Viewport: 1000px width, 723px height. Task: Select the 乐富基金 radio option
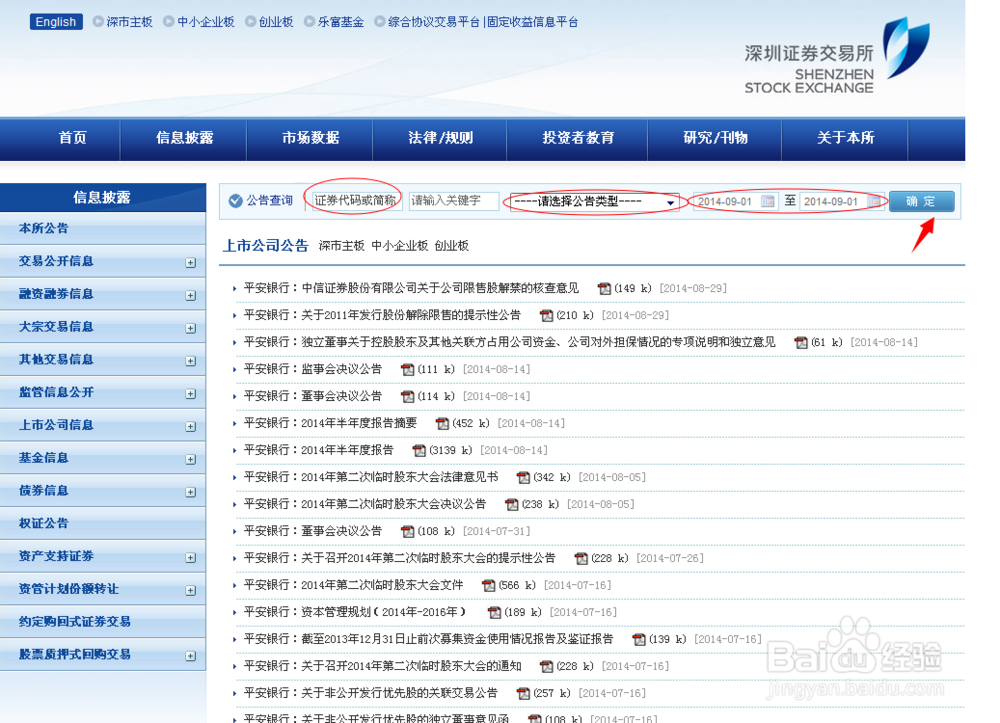point(309,22)
